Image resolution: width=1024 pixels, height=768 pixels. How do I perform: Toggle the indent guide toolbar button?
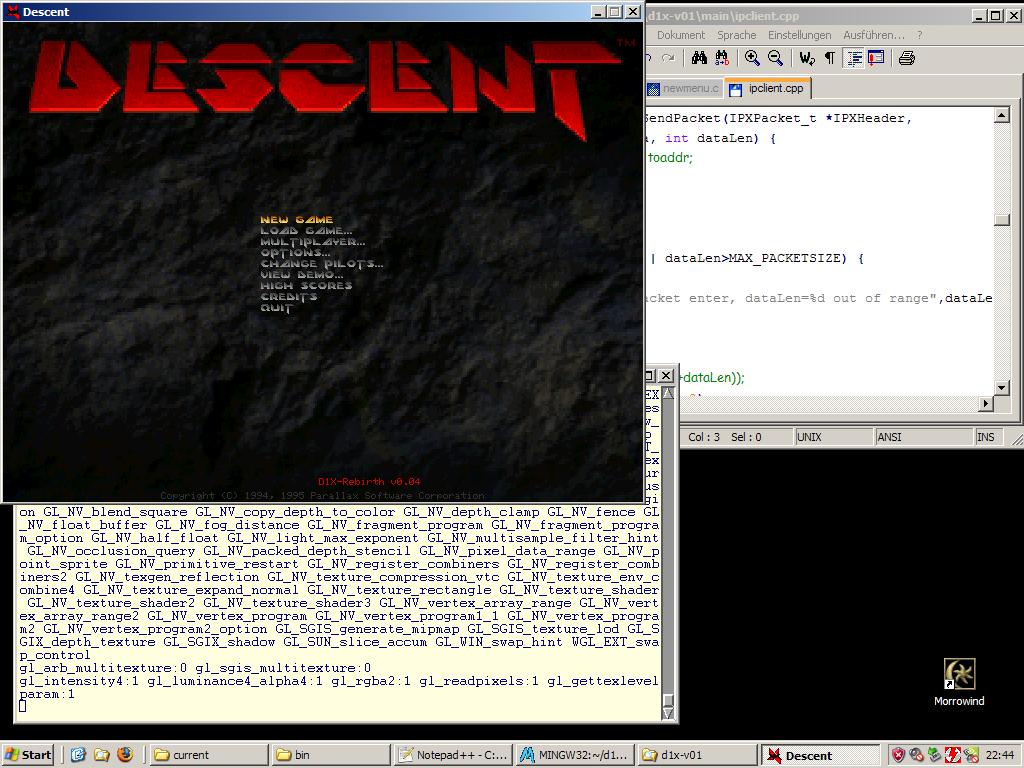(854, 58)
